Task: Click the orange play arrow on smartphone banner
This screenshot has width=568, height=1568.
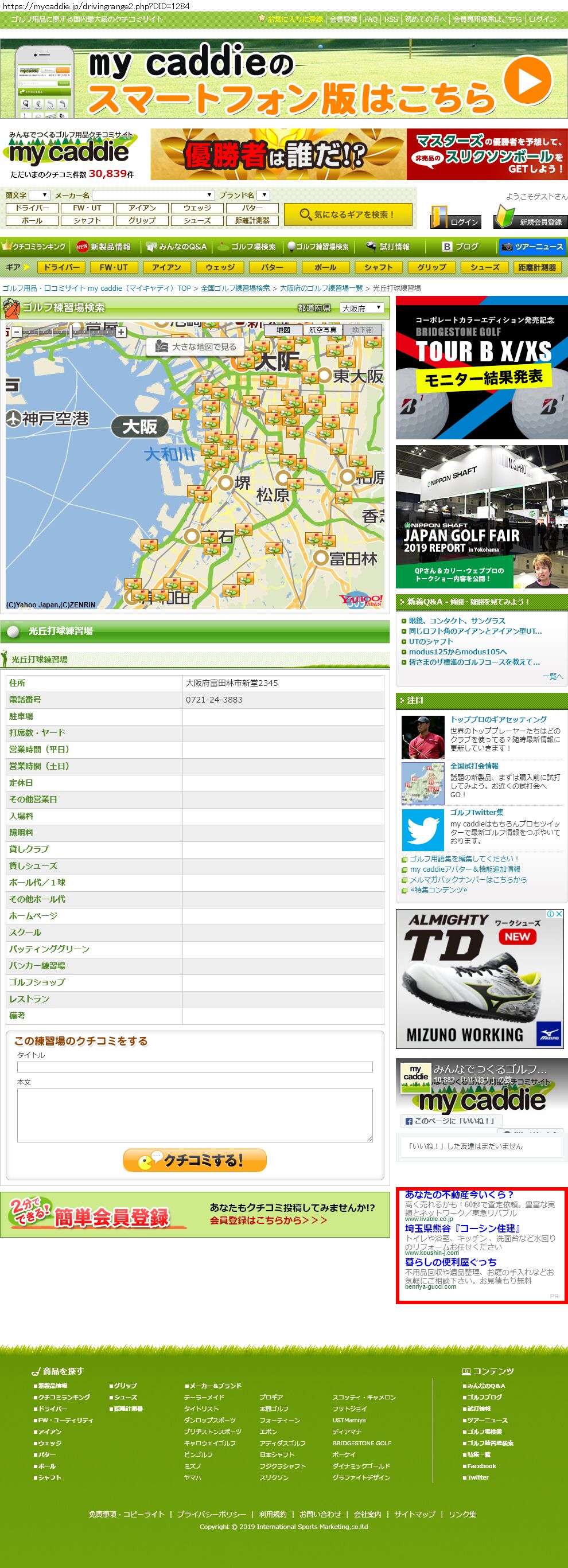Action: coord(527,80)
